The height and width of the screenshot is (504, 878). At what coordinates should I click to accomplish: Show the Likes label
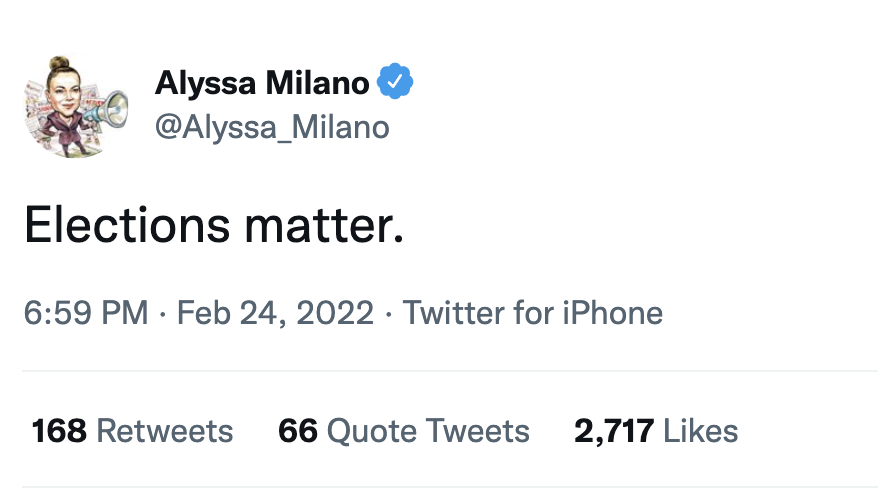pyautogui.click(x=701, y=431)
